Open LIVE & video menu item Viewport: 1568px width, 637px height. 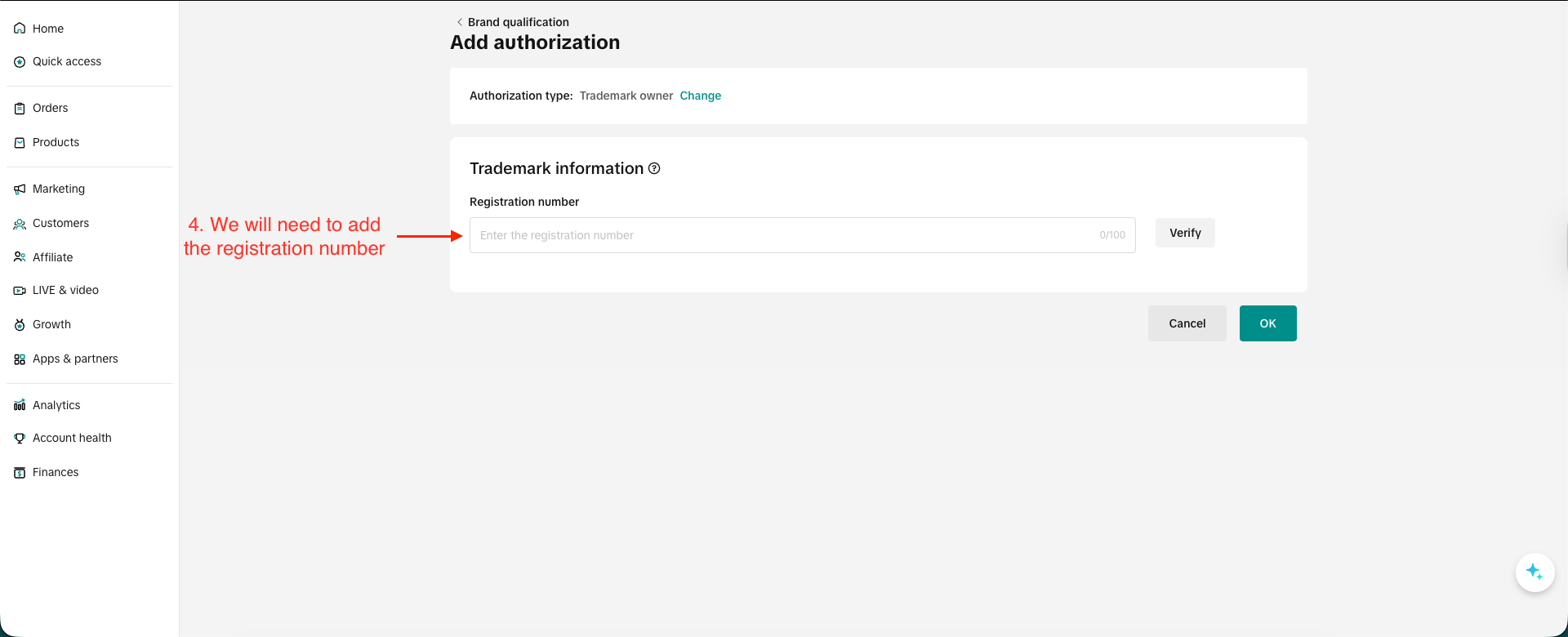[65, 290]
